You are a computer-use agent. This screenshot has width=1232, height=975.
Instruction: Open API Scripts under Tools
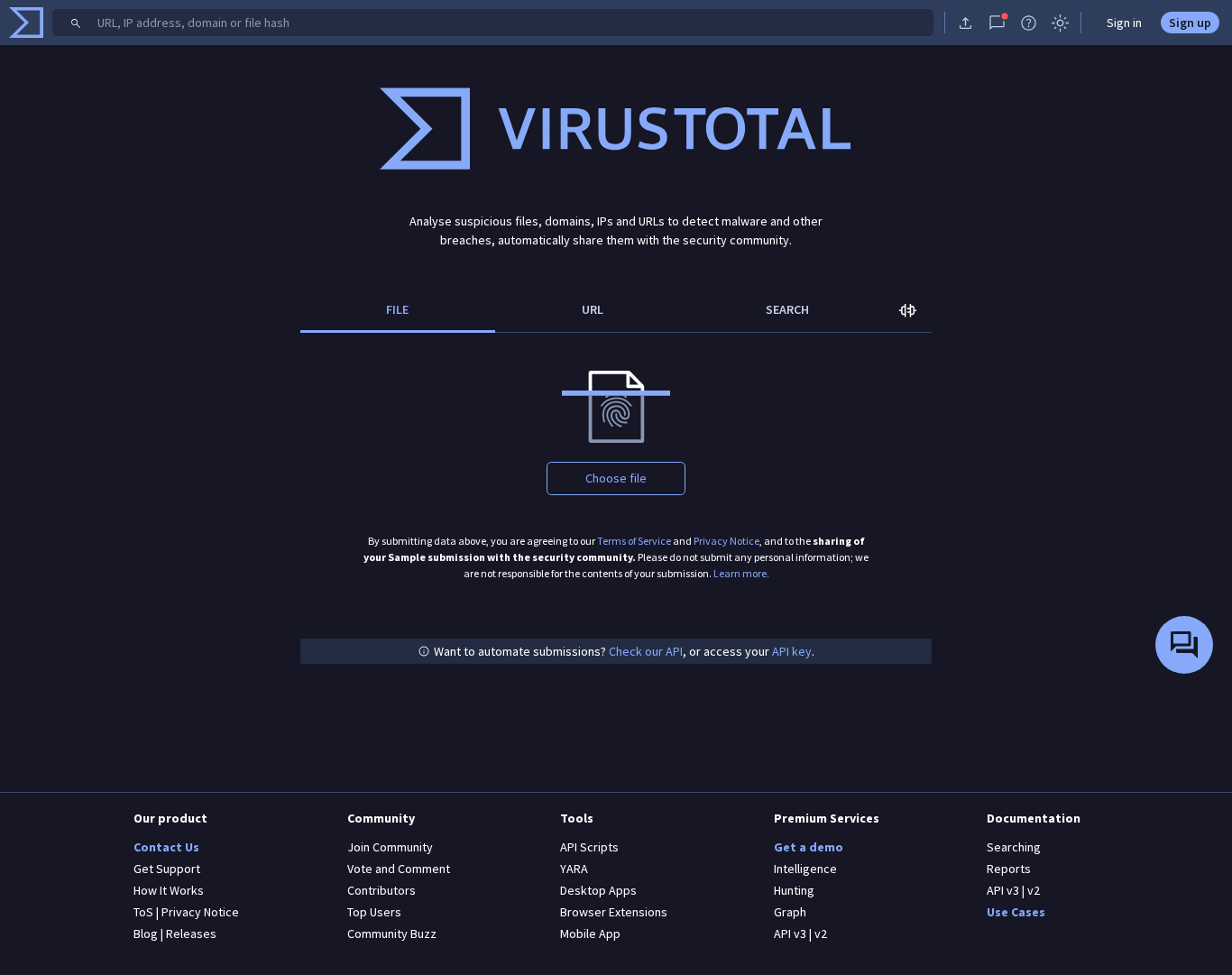pyautogui.click(x=589, y=847)
